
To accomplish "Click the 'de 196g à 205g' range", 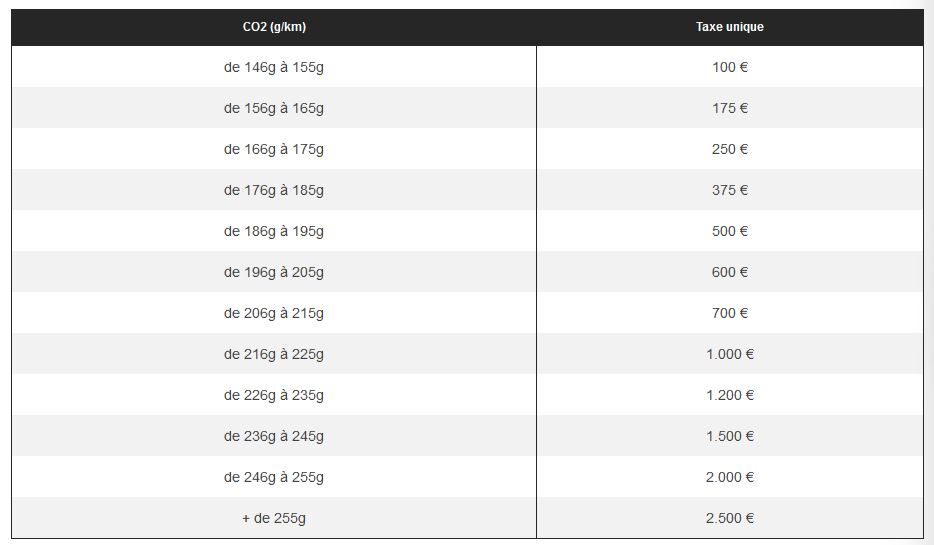I will tap(274, 272).
